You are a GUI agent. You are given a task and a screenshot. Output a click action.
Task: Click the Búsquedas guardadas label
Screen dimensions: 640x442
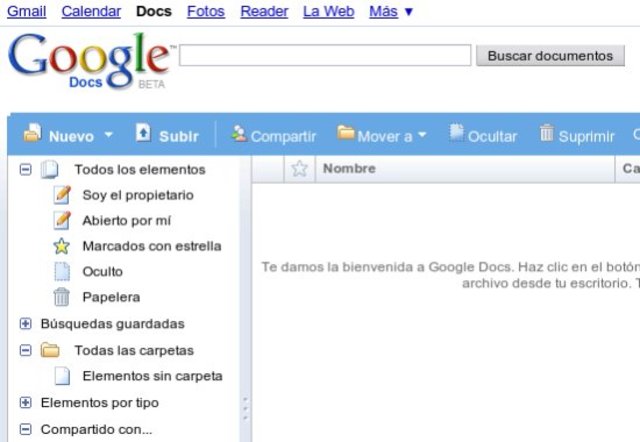point(113,324)
